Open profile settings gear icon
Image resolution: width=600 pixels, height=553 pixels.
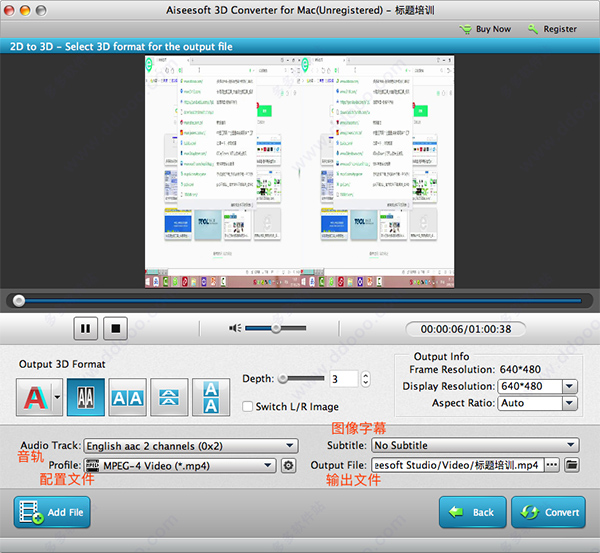(289, 465)
